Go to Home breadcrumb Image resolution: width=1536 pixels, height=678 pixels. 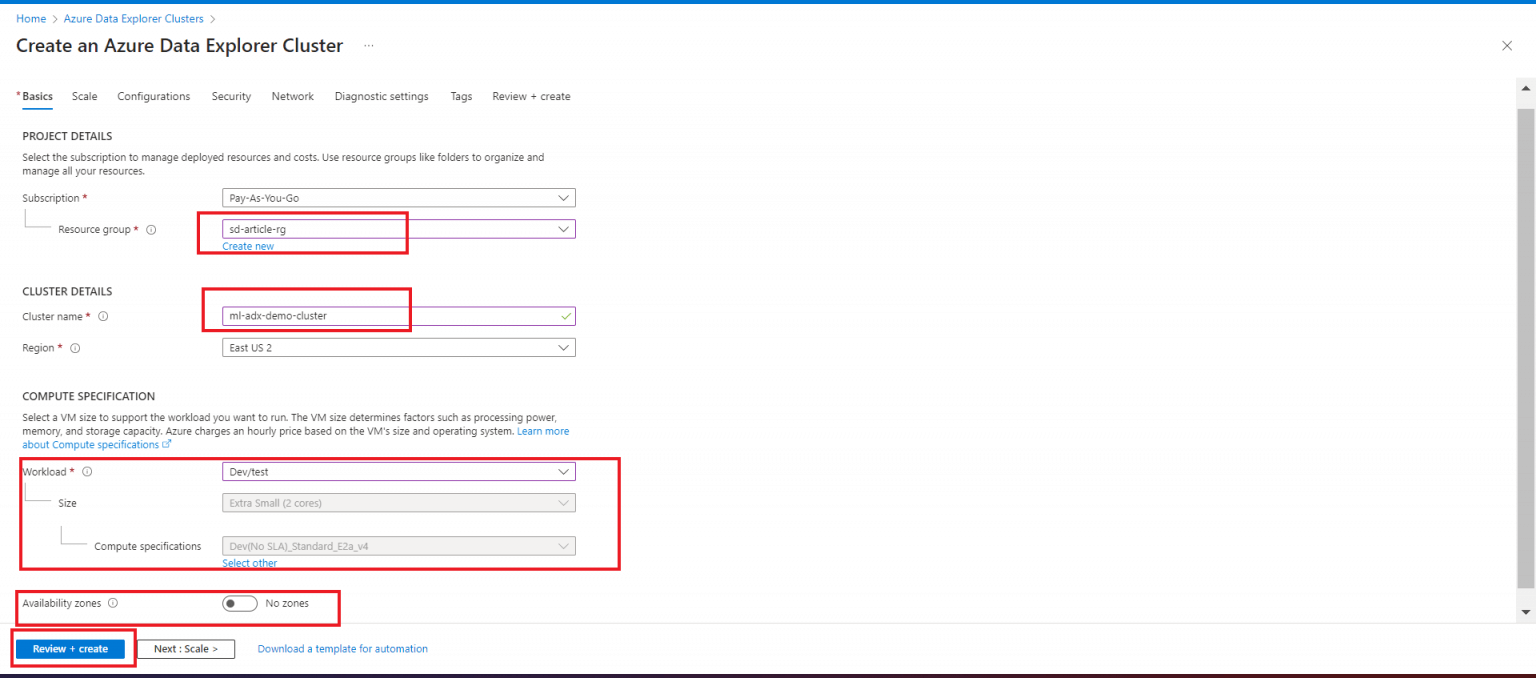[x=31, y=19]
